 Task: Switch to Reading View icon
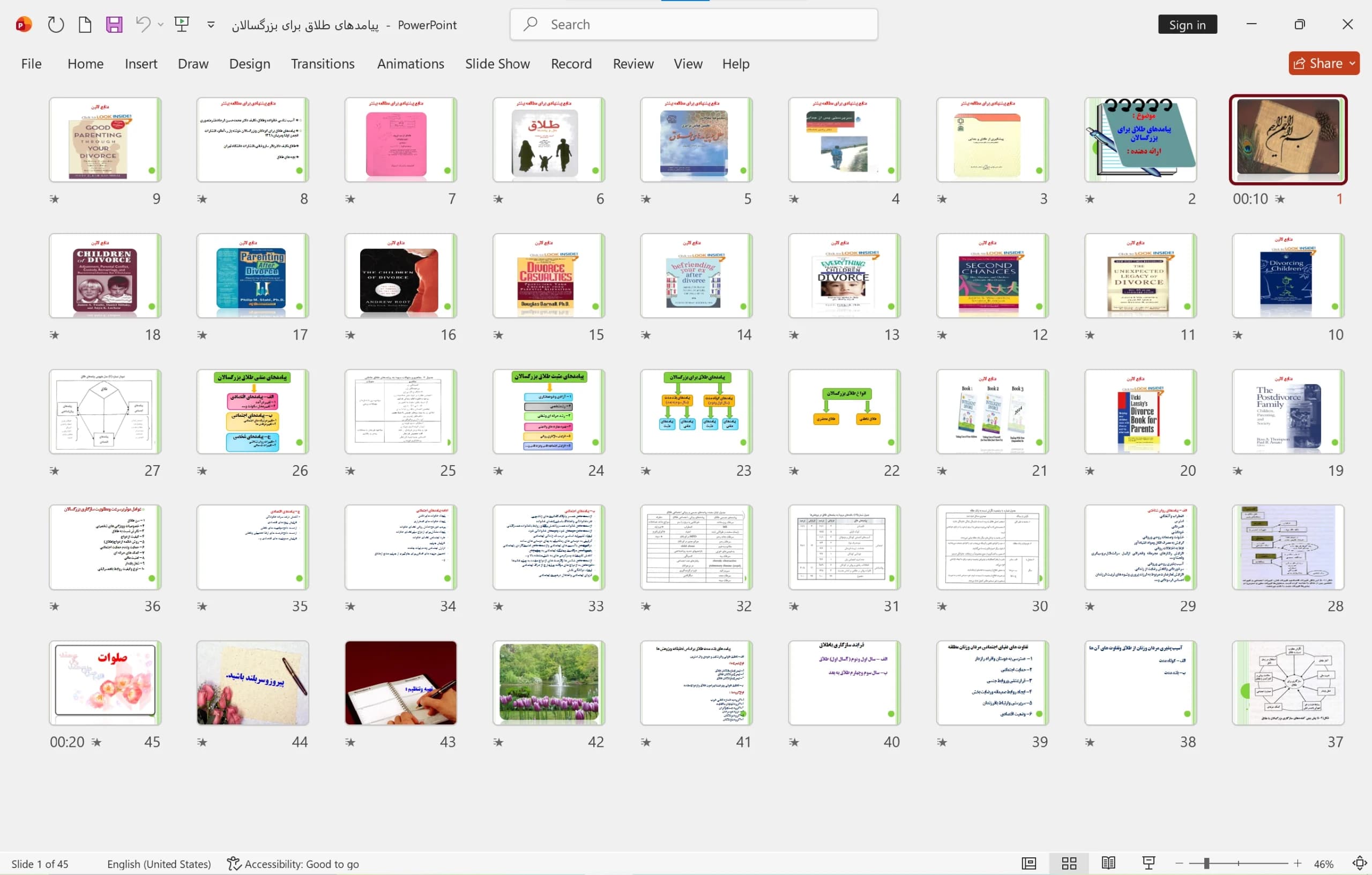pyautogui.click(x=1108, y=864)
